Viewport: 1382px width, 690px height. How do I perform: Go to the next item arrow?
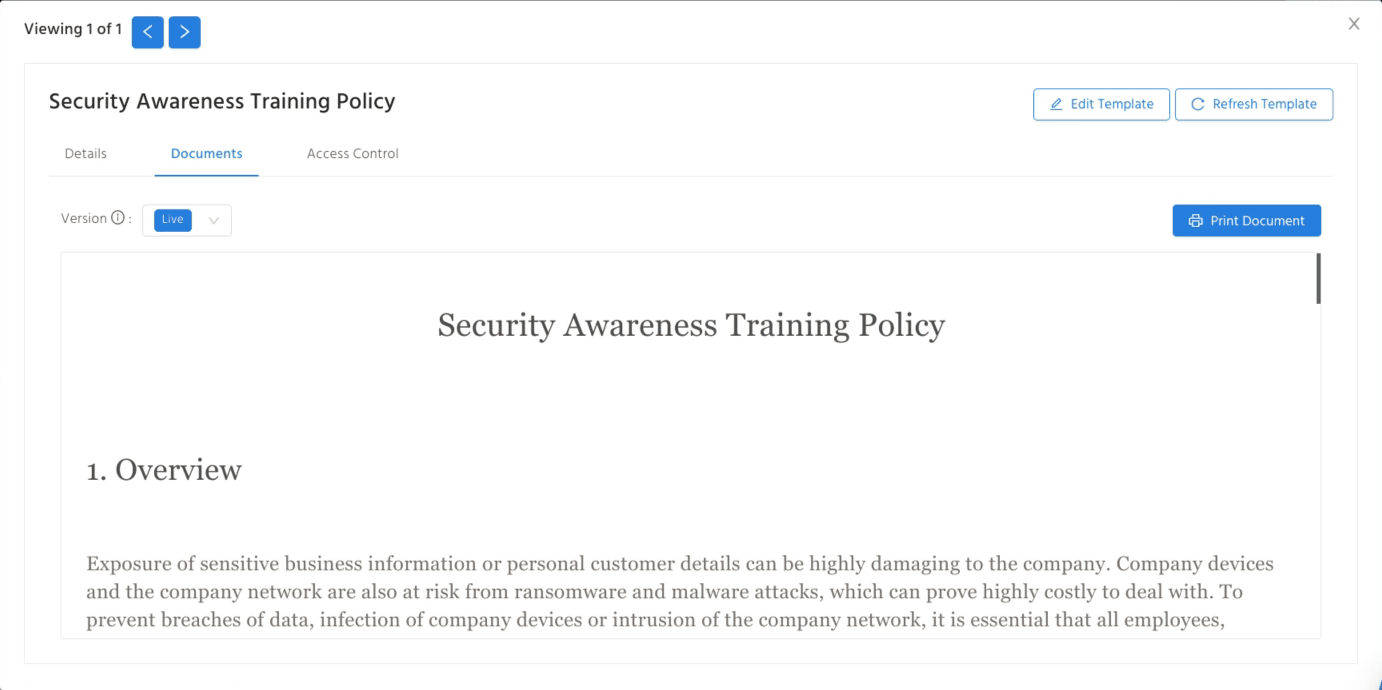click(185, 32)
